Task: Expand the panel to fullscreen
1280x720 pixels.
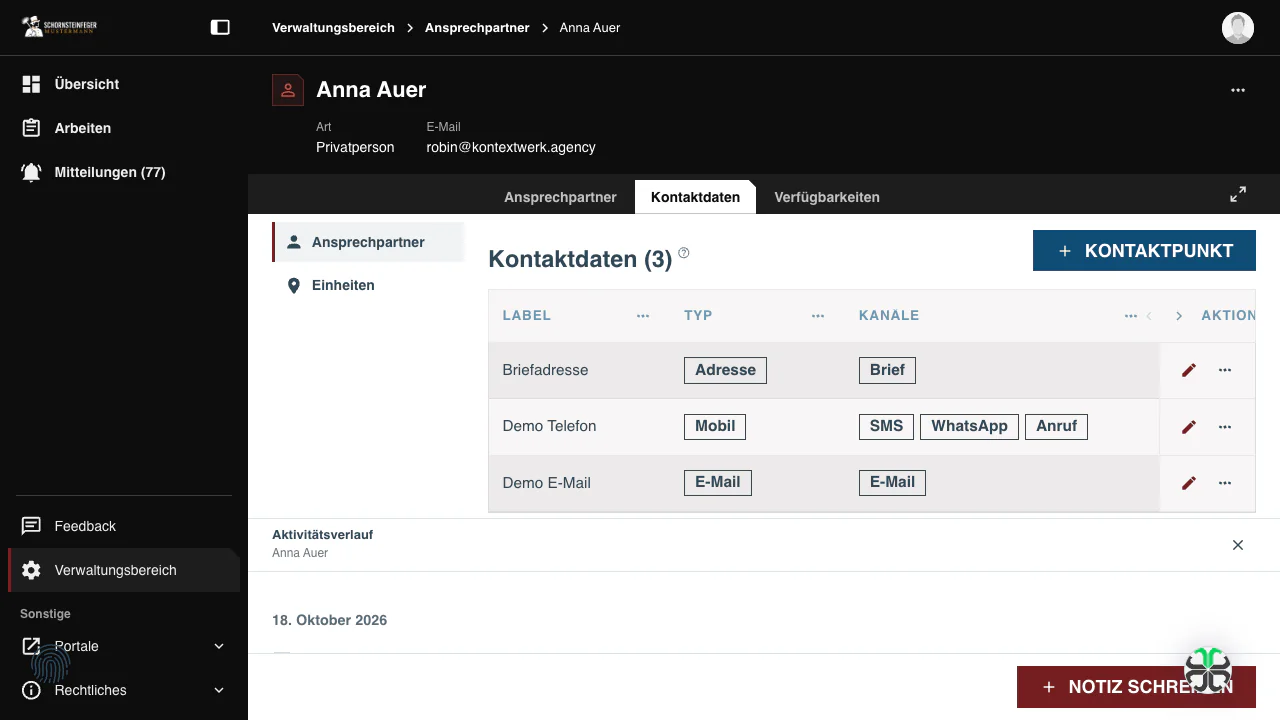Action: point(1238,194)
